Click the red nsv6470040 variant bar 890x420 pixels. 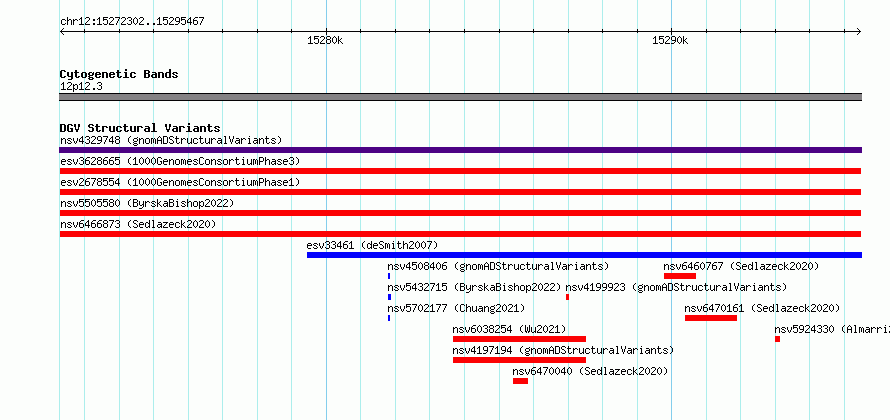pos(520,381)
